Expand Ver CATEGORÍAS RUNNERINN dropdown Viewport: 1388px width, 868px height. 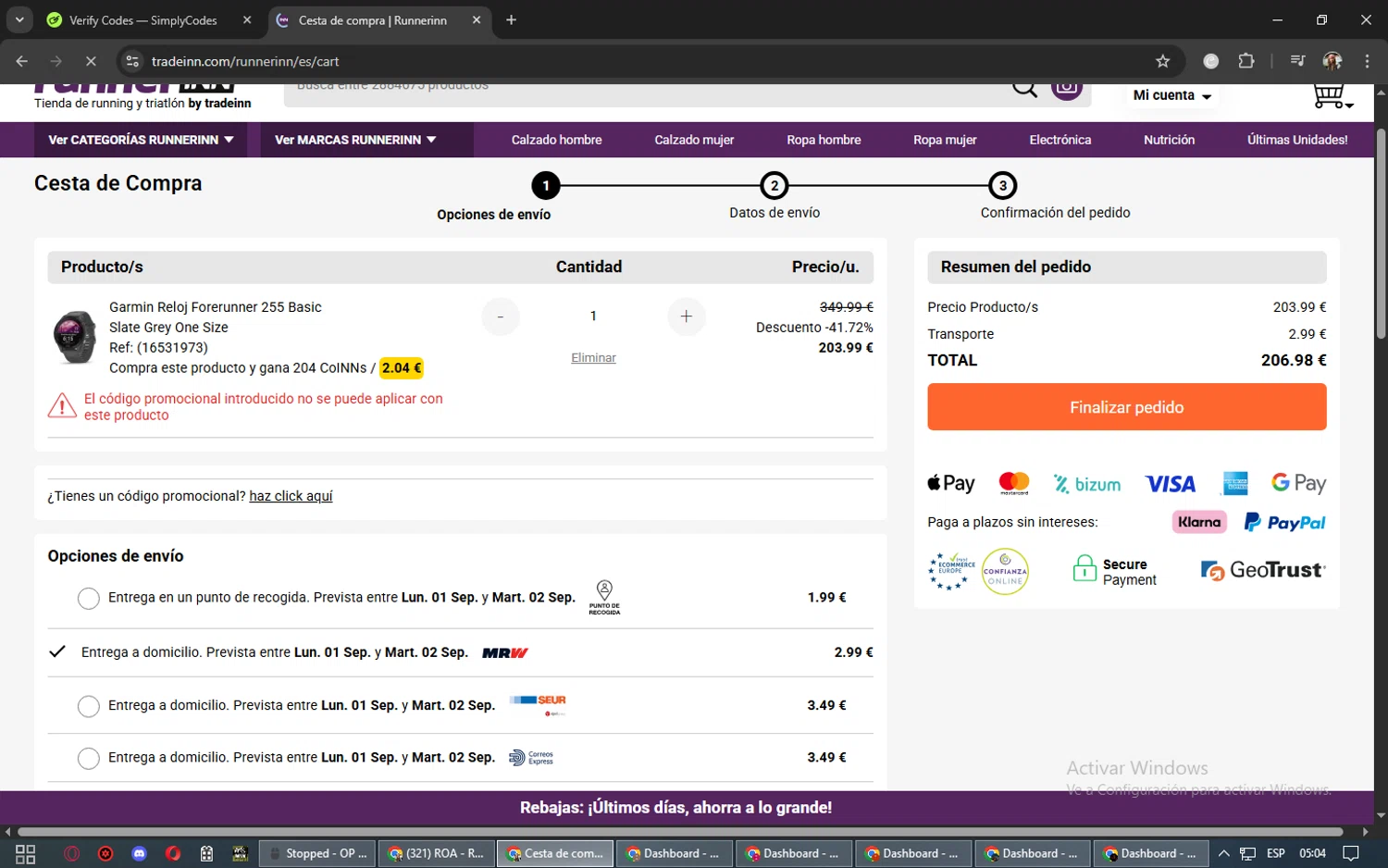coord(141,140)
